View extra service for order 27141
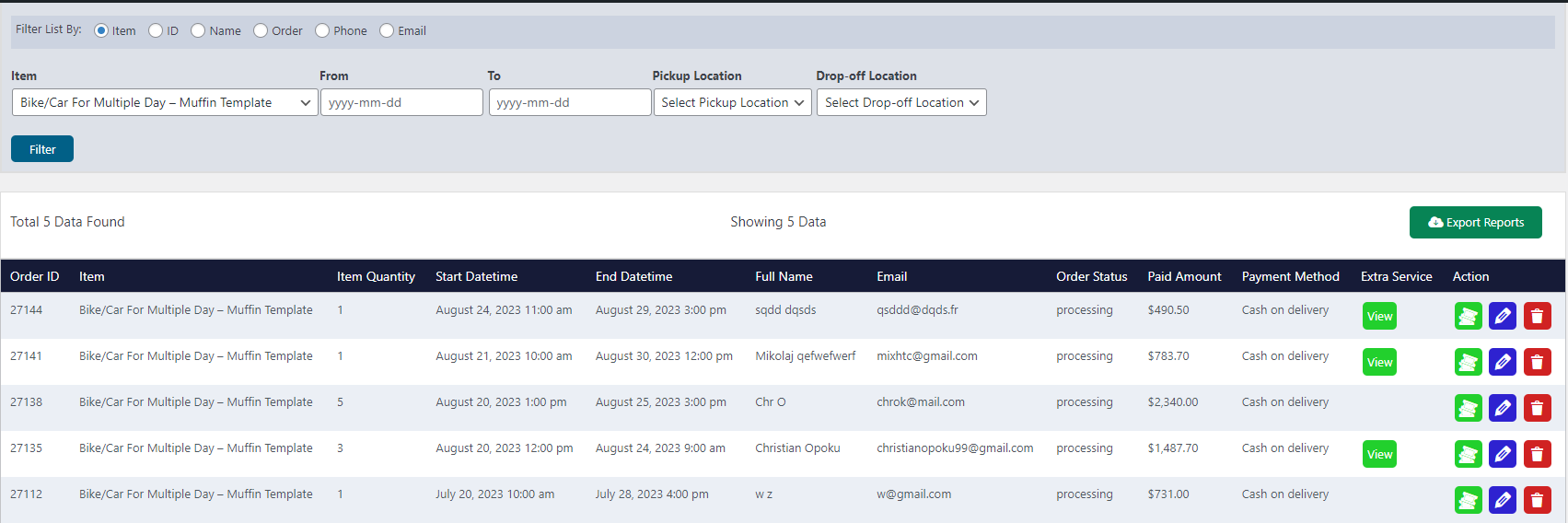1568x523 pixels. pos(1379,362)
